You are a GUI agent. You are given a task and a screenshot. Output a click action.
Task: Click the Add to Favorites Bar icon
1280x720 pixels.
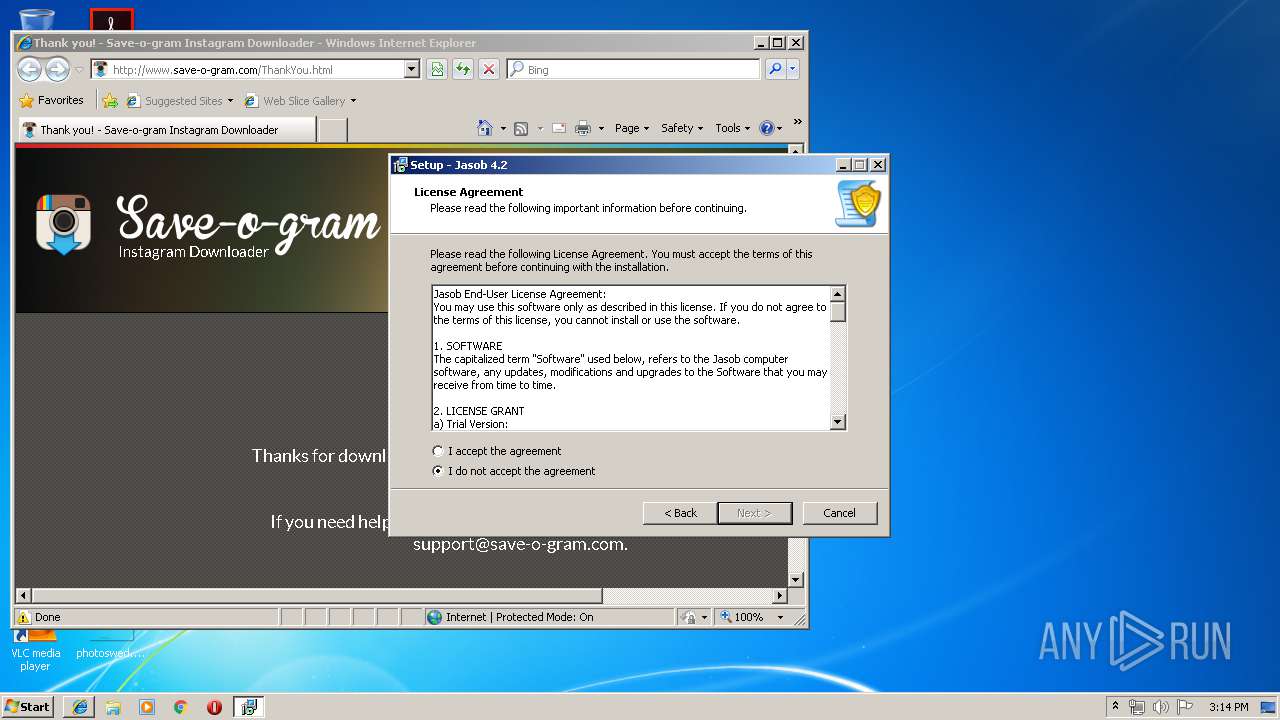coord(110,101)
